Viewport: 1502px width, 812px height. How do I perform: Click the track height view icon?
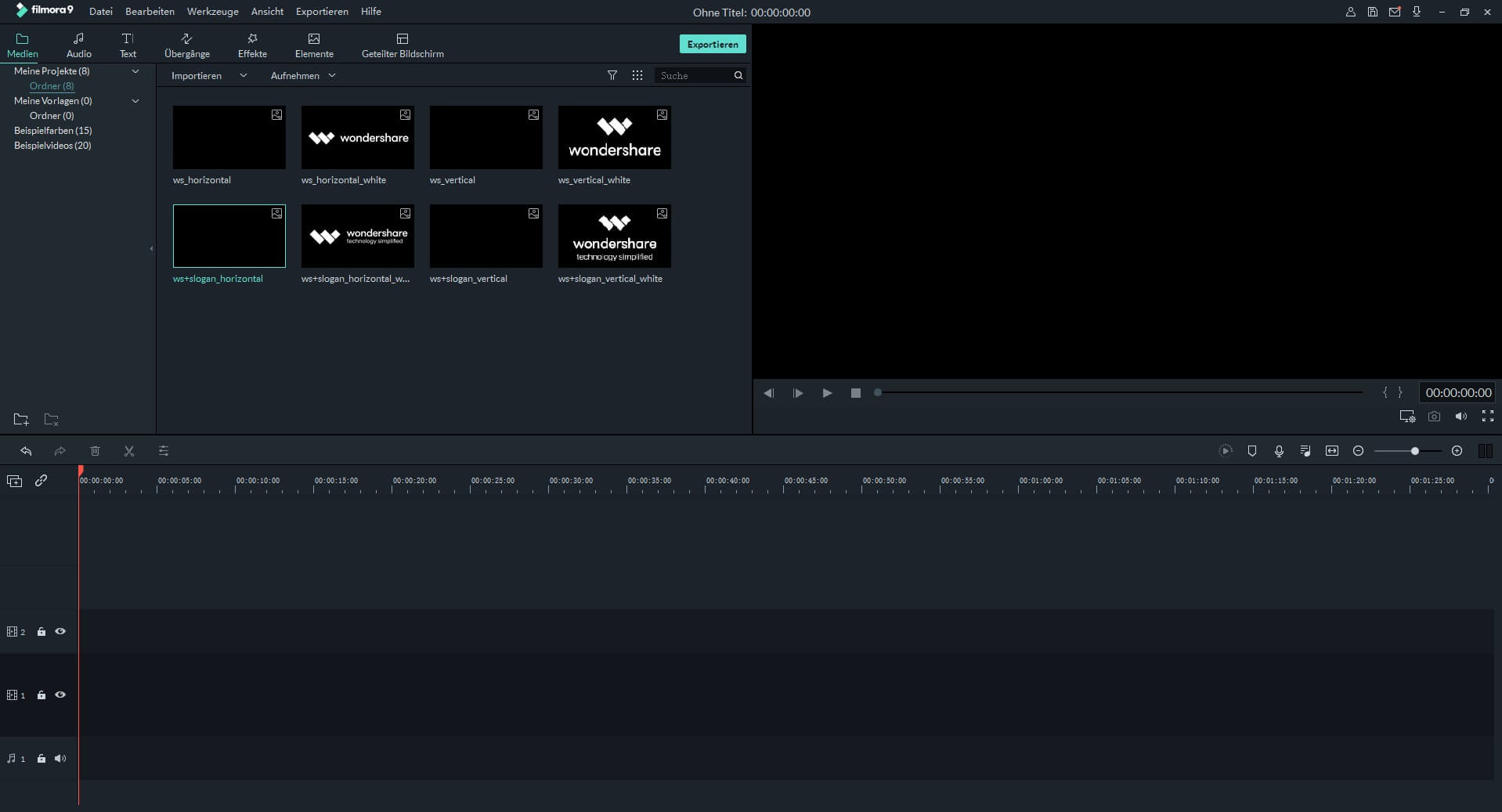1485,451
